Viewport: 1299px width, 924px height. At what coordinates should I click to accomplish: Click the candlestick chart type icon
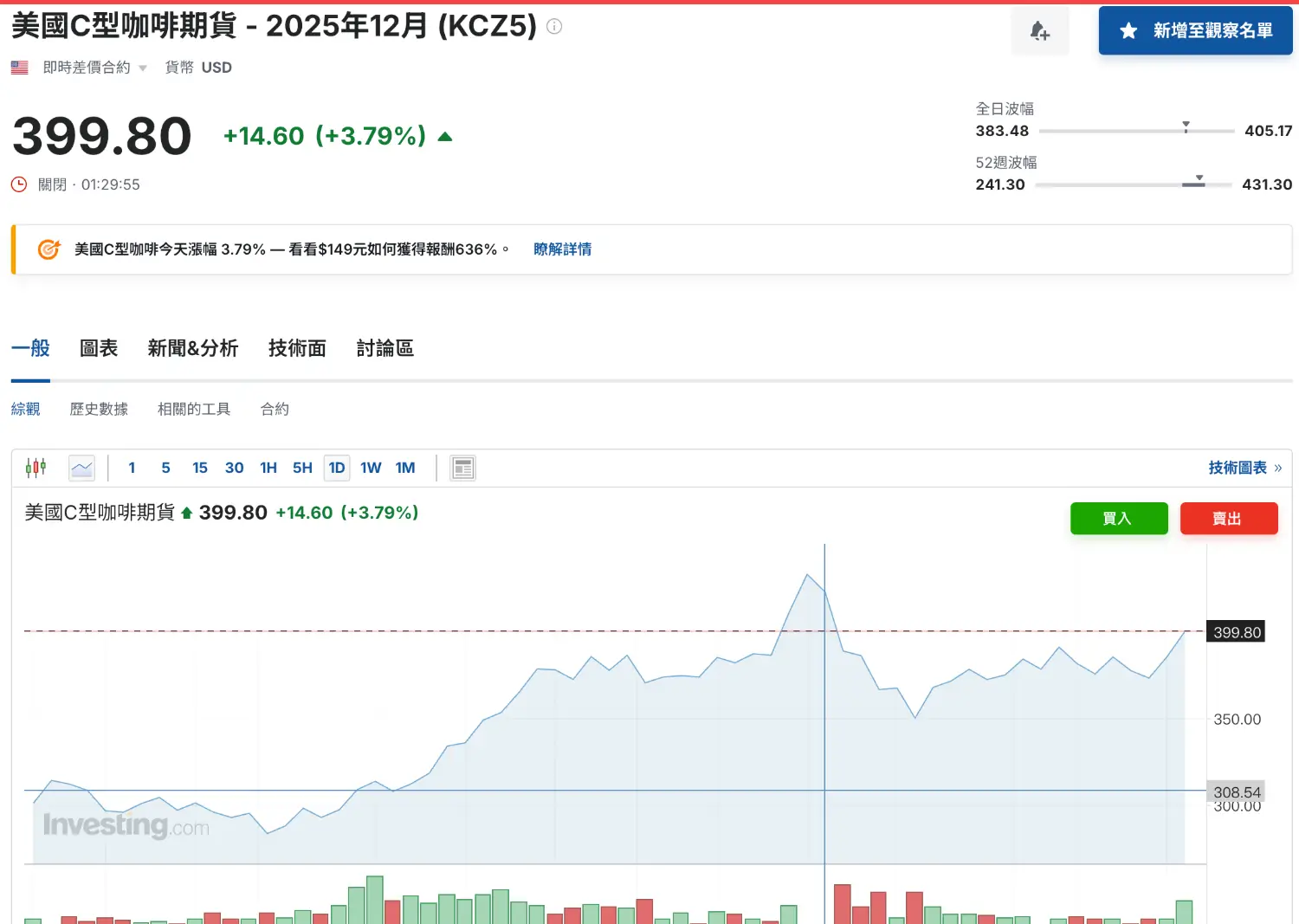click(x=36, y=468)
